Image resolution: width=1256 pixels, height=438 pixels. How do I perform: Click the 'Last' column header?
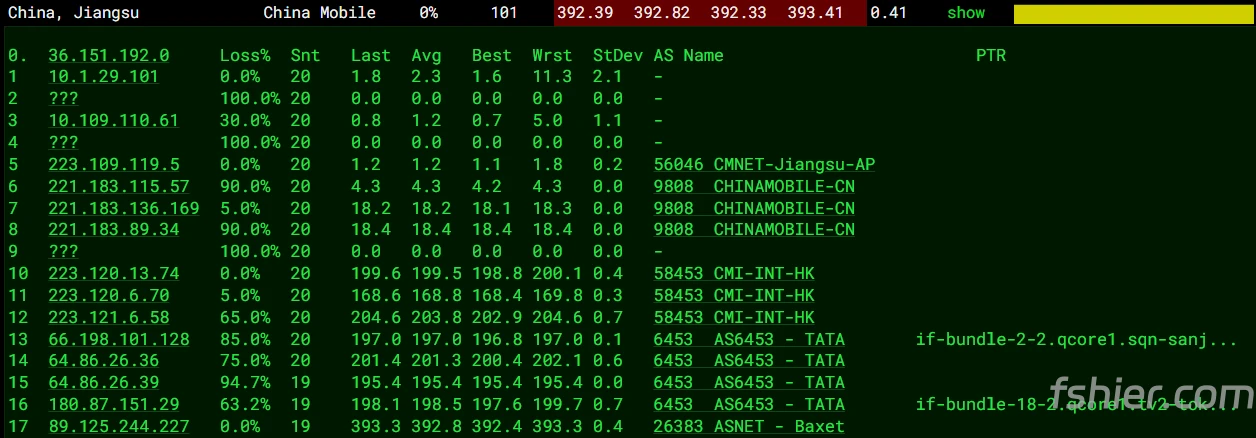coord(371,56)
